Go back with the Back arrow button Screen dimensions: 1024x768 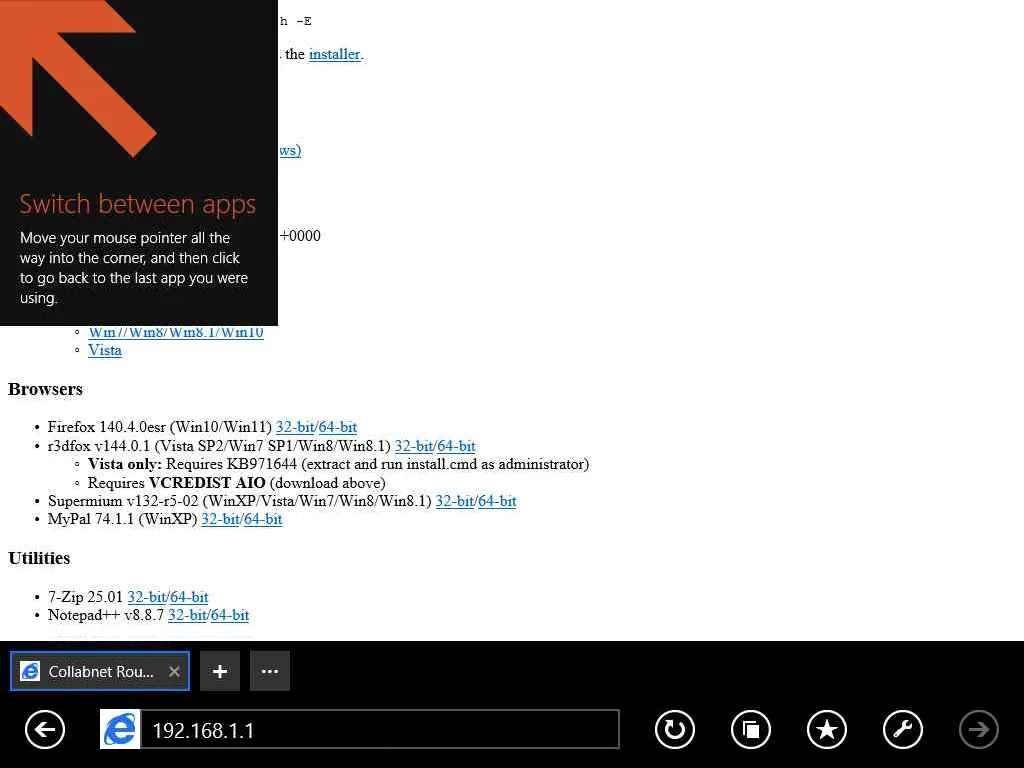[x=45, y=729]
